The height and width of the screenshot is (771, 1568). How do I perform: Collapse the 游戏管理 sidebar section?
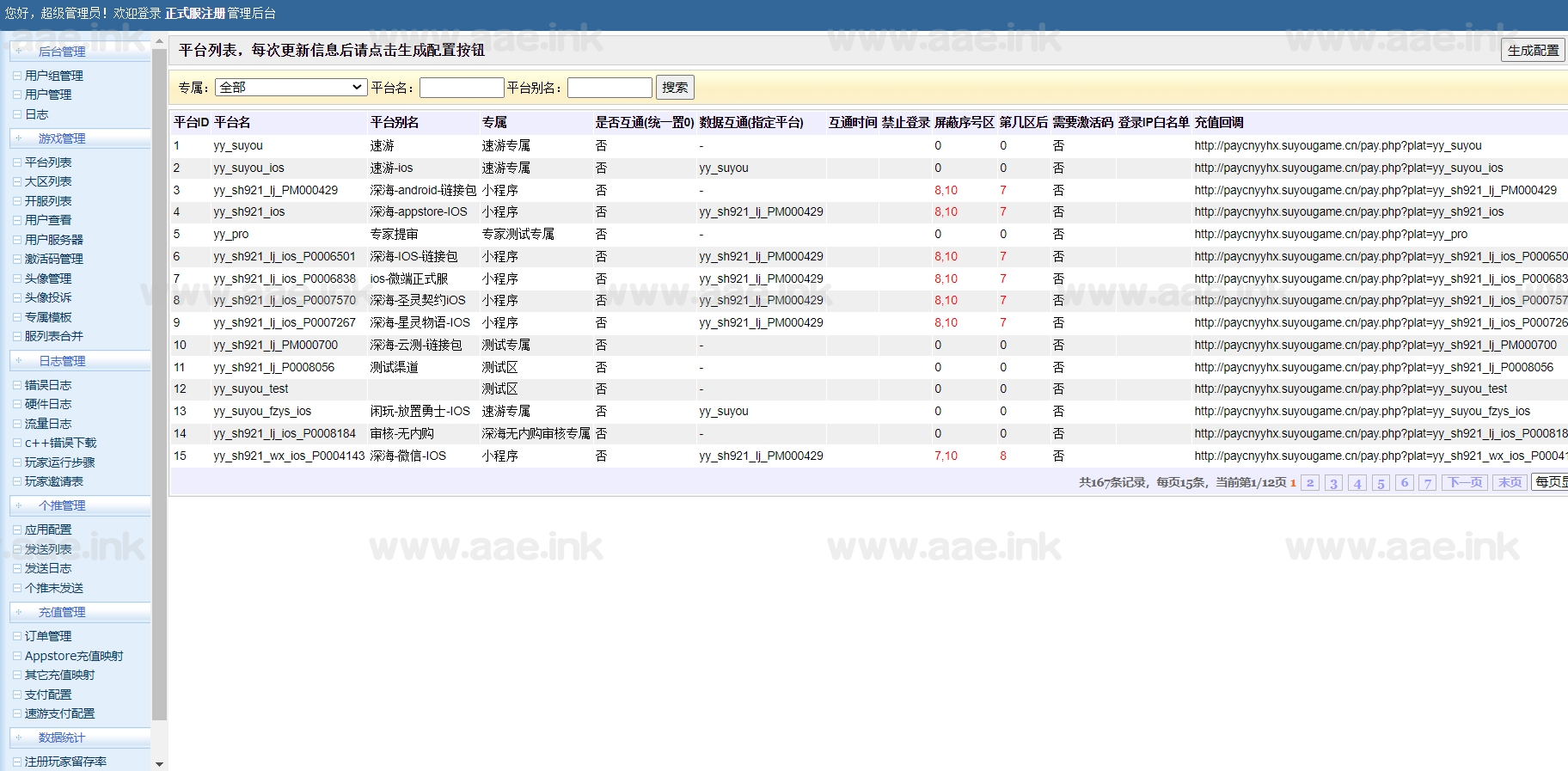coord(79,138)
